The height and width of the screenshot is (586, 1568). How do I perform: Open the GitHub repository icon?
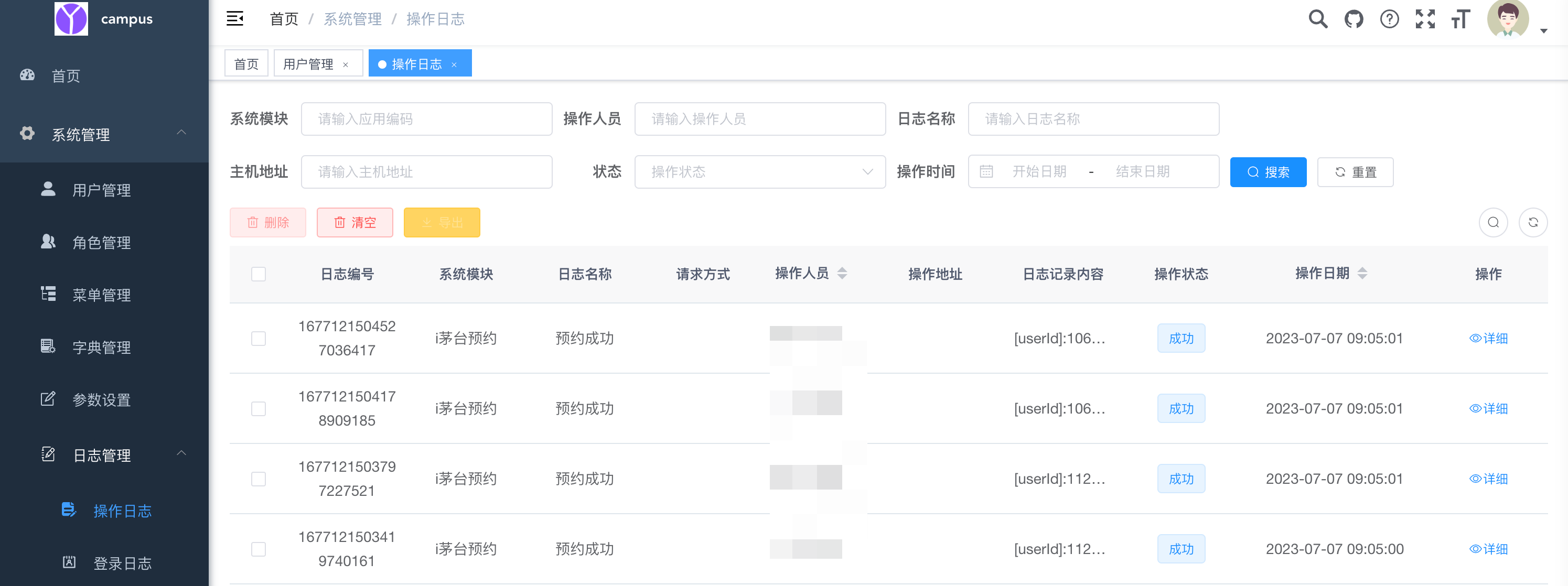click(1354, 19)
